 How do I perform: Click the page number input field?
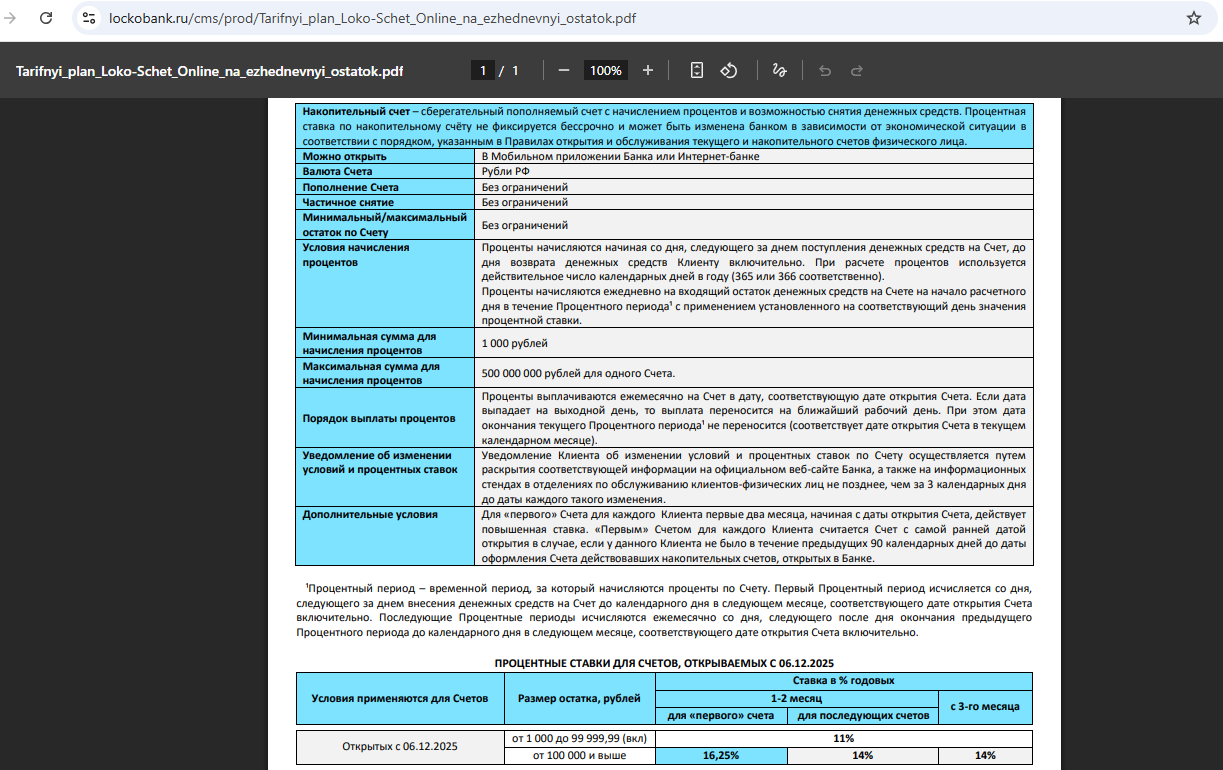[x=483, y=70]
